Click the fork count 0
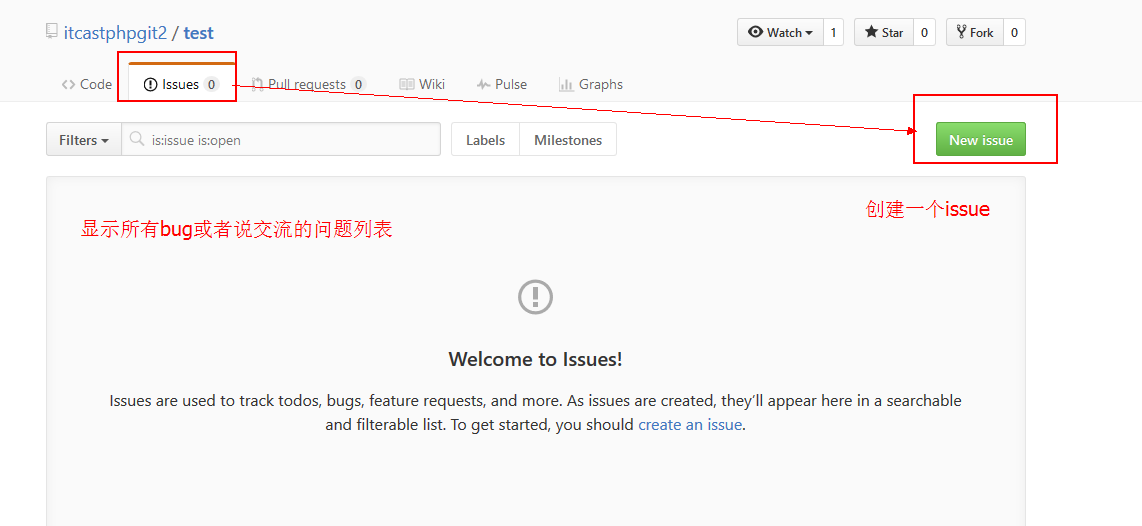 coord(1015,32)
